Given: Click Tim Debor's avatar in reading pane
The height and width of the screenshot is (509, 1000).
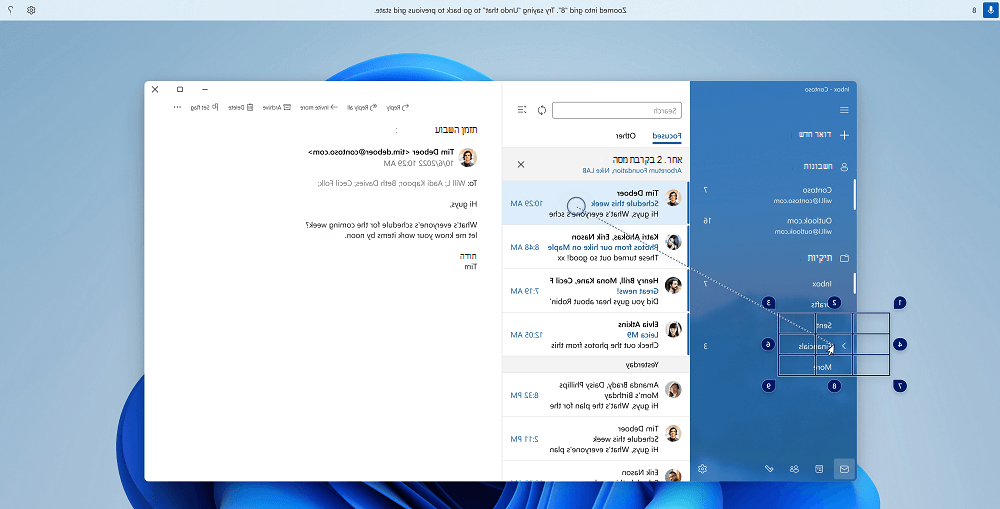Looking at the screenshot, I should point(468,158).
